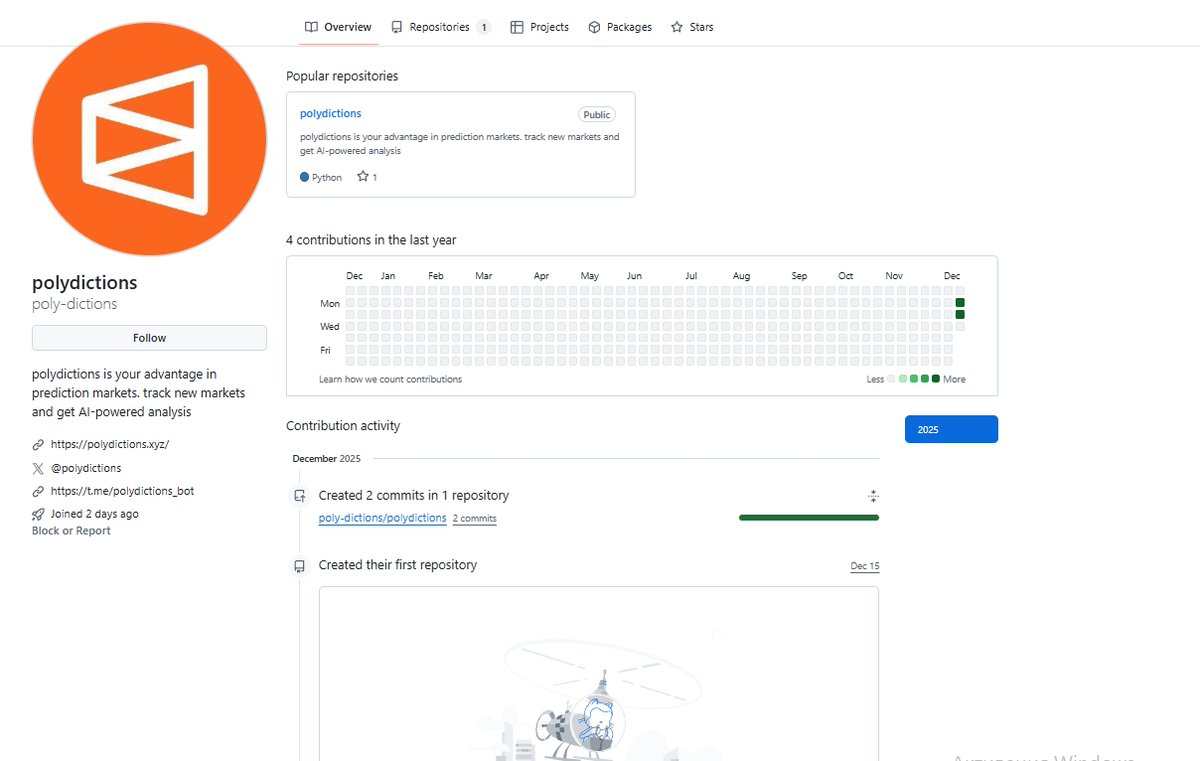
Task: Click the X logo icon beside @polydictions
Action: coord(38,468)
